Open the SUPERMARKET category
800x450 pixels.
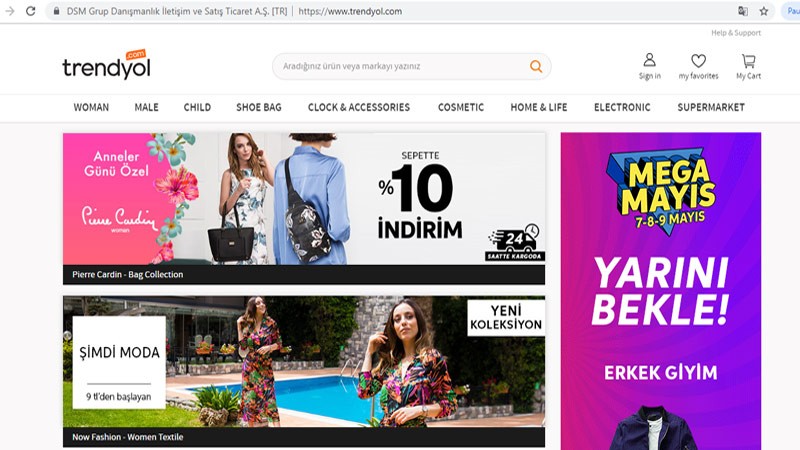pos(711,107)
